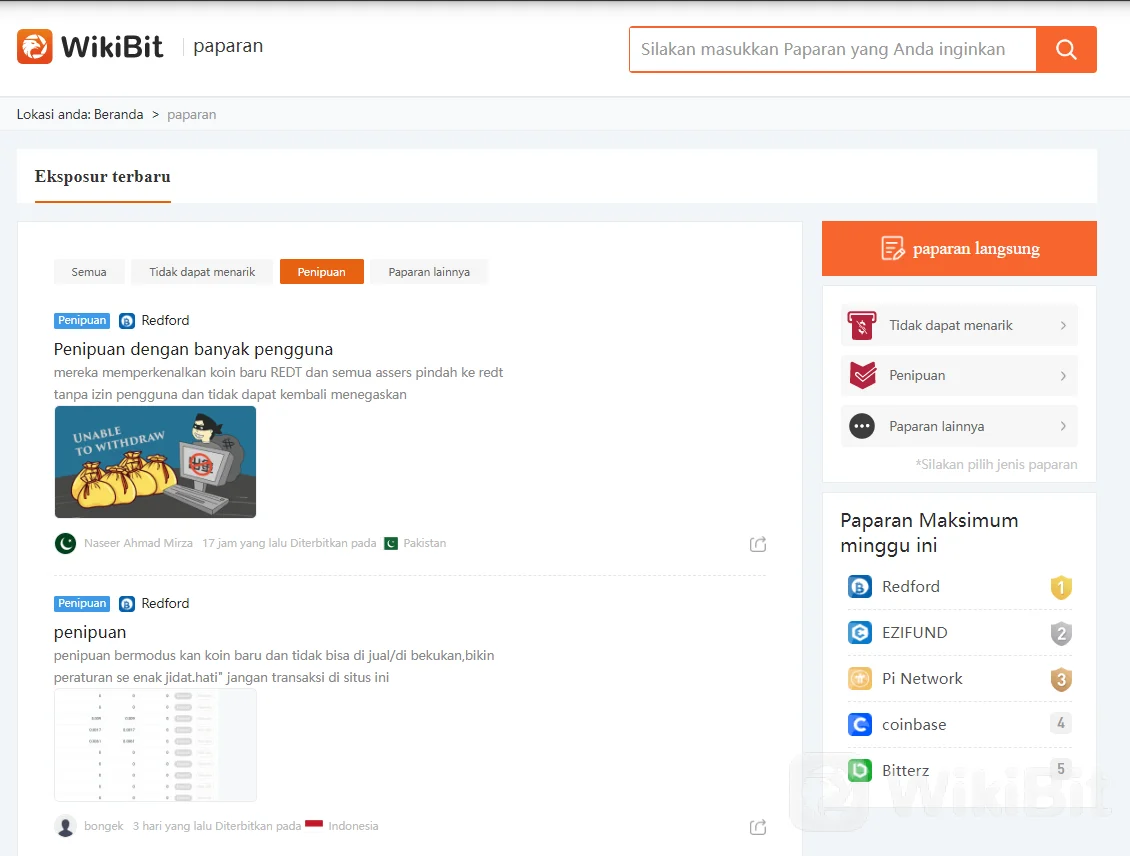Click the Penipuan sidebar shield icon
The image size is (1130, 856).
pos(863,375)
